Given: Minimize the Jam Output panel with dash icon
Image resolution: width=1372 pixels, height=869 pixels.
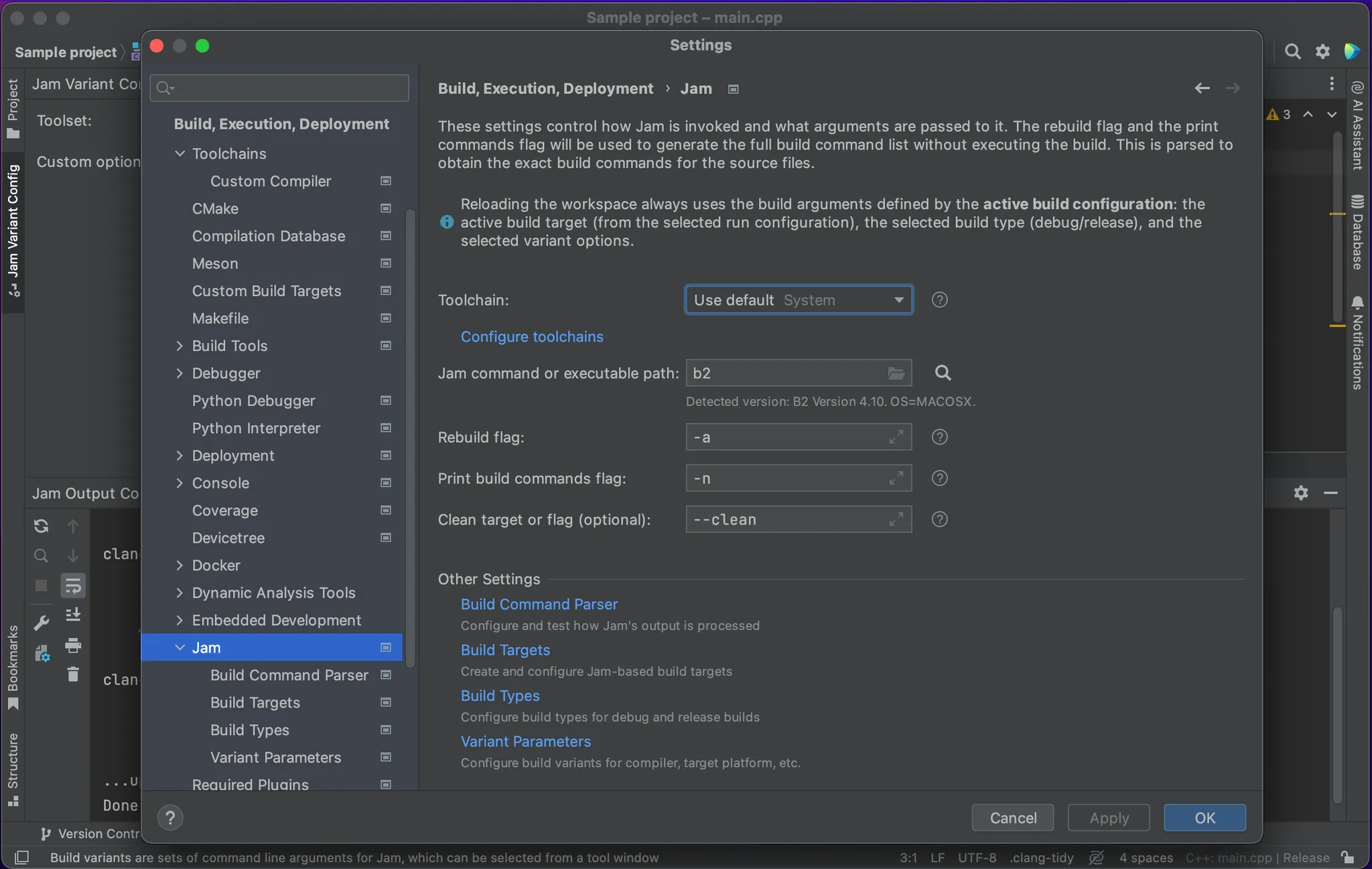Looking at the screenshot, I should (1330, 493).
